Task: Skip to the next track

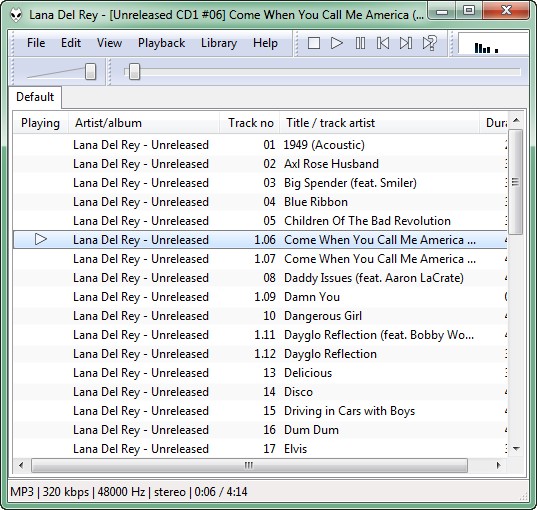Action: 406,43
